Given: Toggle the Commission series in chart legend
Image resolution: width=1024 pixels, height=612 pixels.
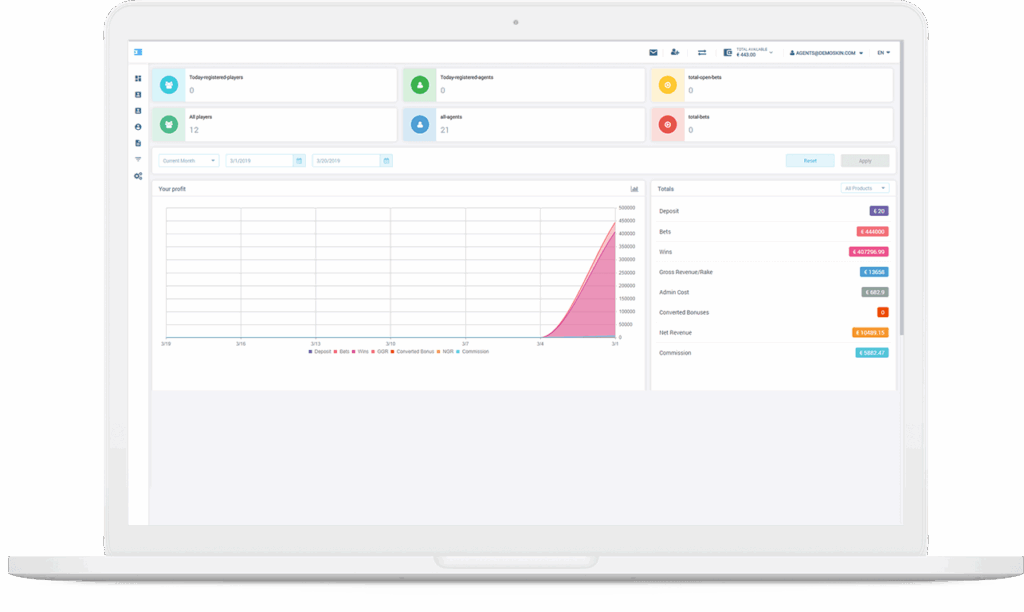Looking at the screenshot, I should click(x=473, y=351).
